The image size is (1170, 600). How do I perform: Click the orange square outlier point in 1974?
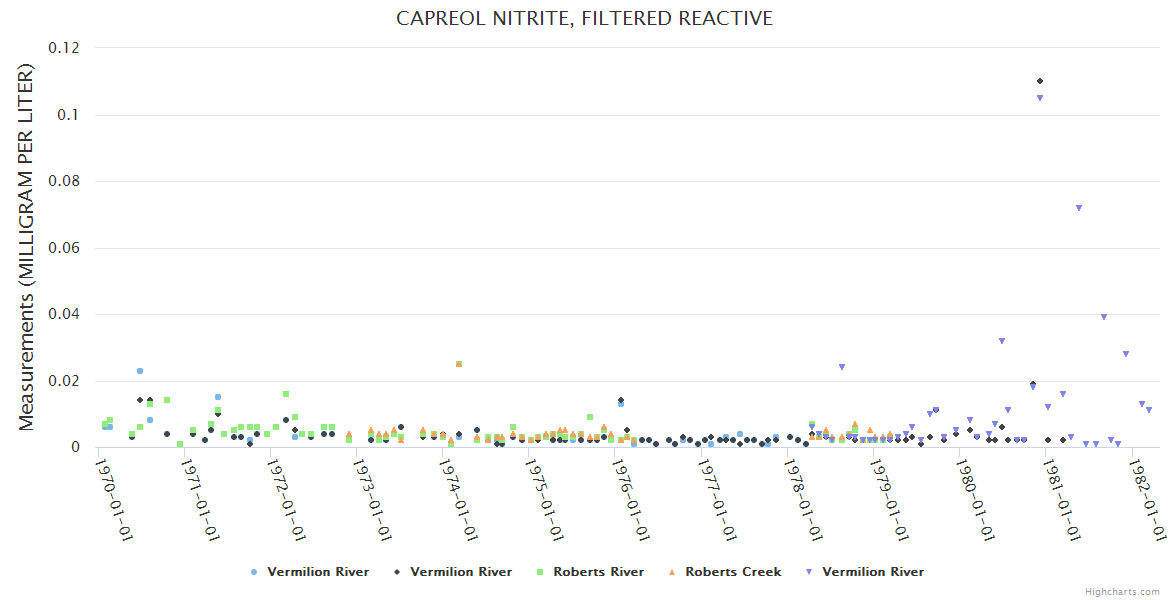[459, 364]
